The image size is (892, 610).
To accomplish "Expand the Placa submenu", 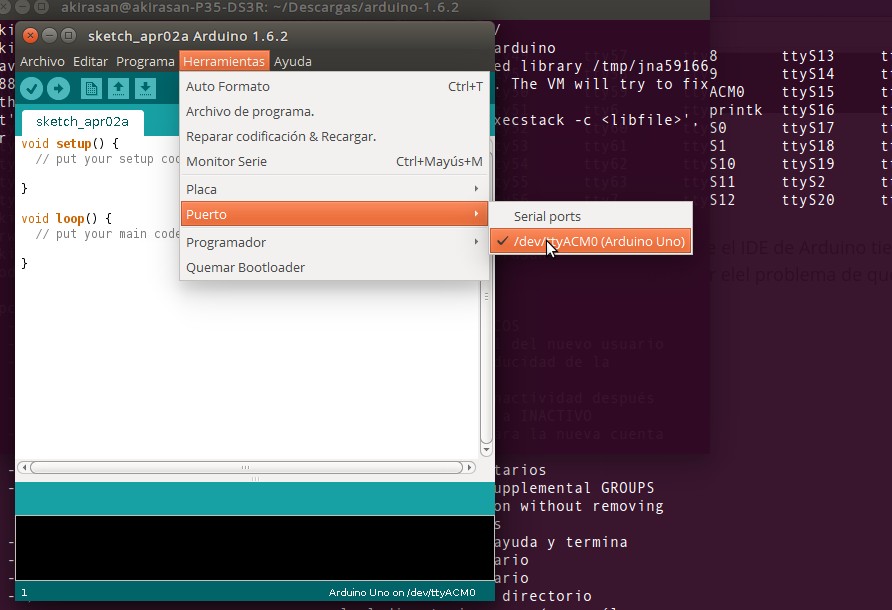I will (334, 189).
